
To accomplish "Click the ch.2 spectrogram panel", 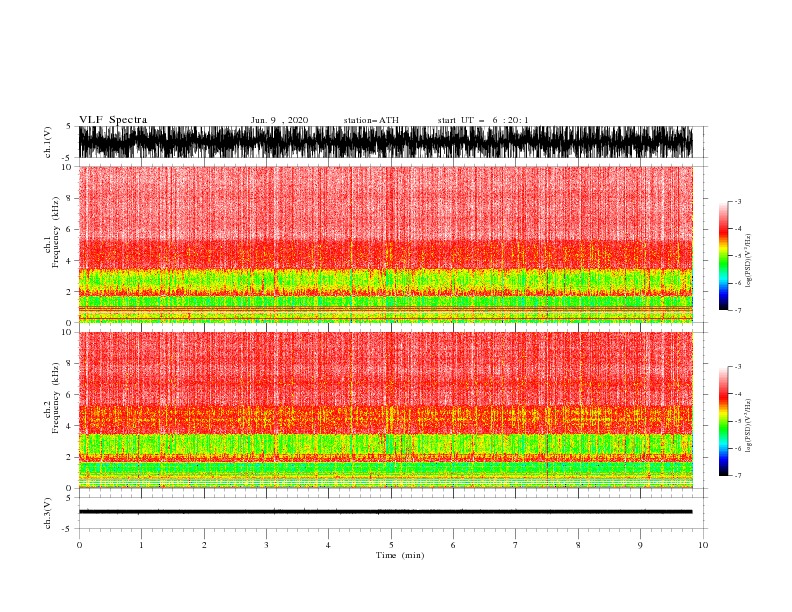I will click(385, 410).
